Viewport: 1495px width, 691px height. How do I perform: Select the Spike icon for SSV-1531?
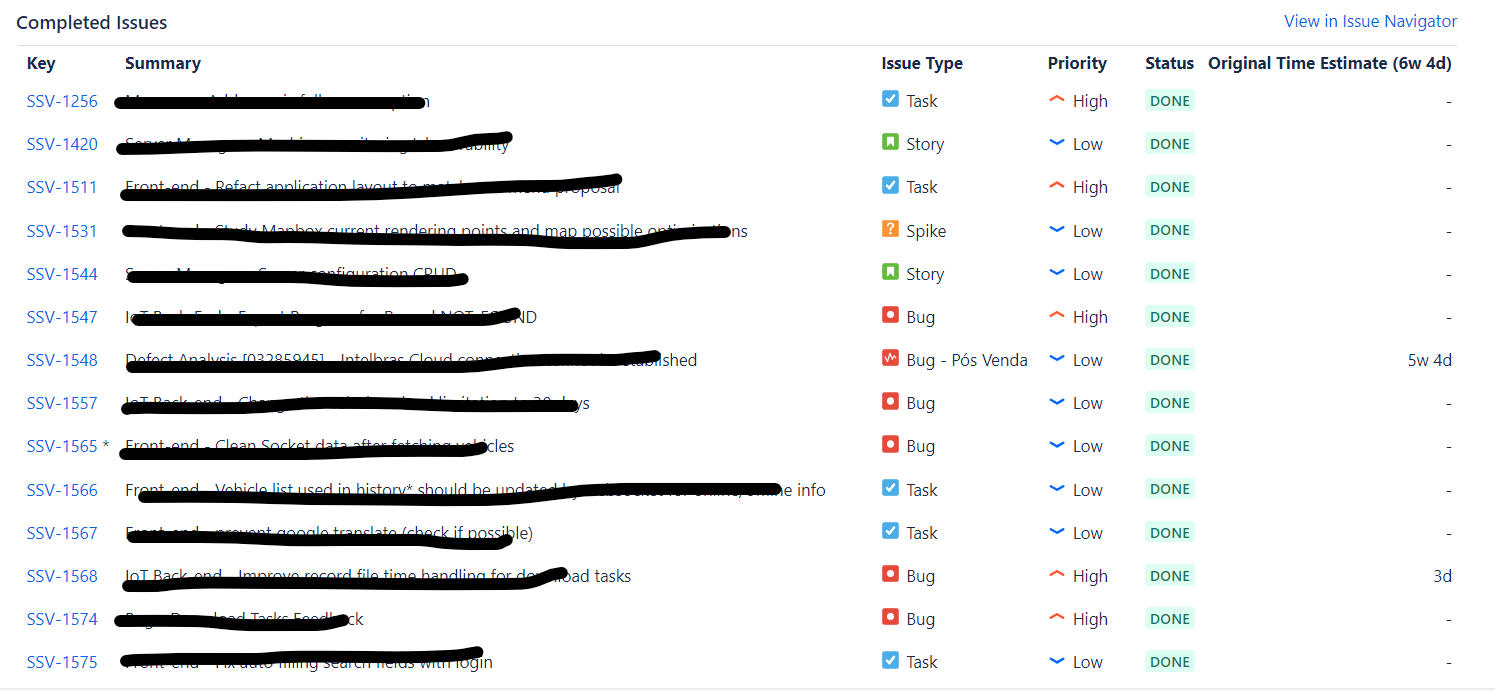click(890, 229)
